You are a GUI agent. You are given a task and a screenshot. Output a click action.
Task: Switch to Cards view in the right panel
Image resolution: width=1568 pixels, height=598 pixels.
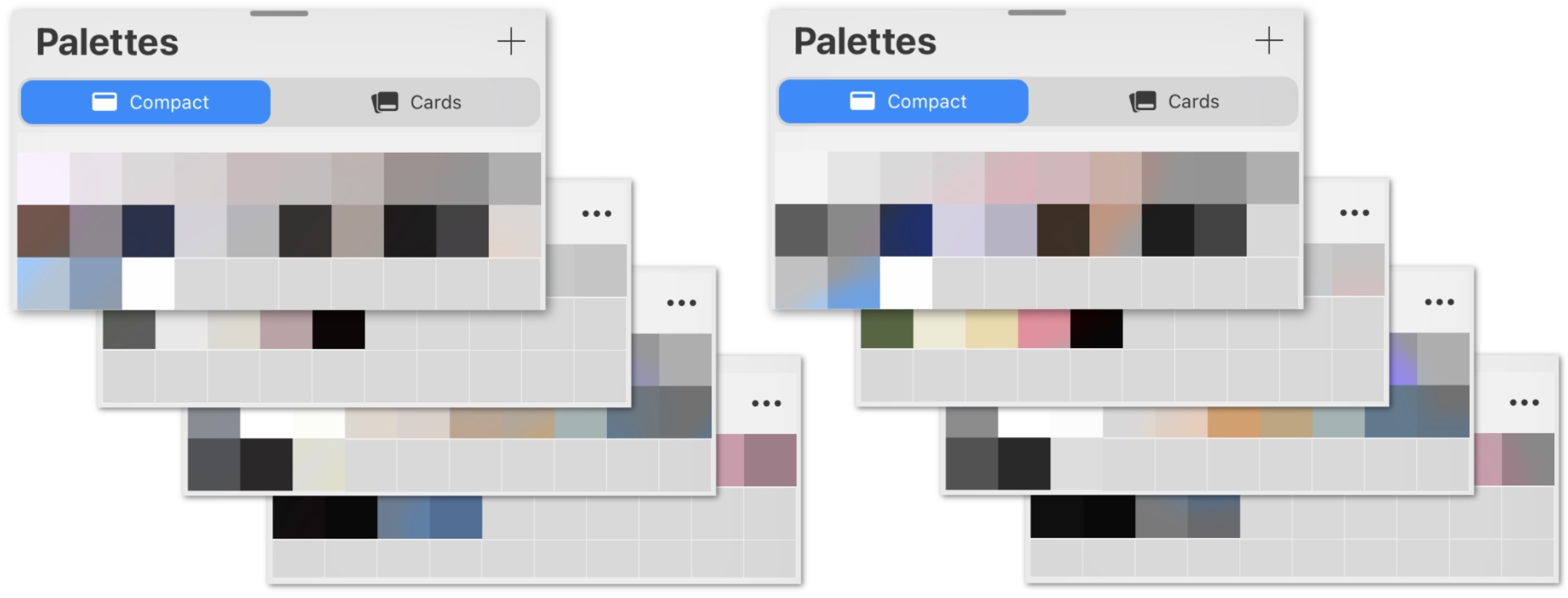point(1175,102)
